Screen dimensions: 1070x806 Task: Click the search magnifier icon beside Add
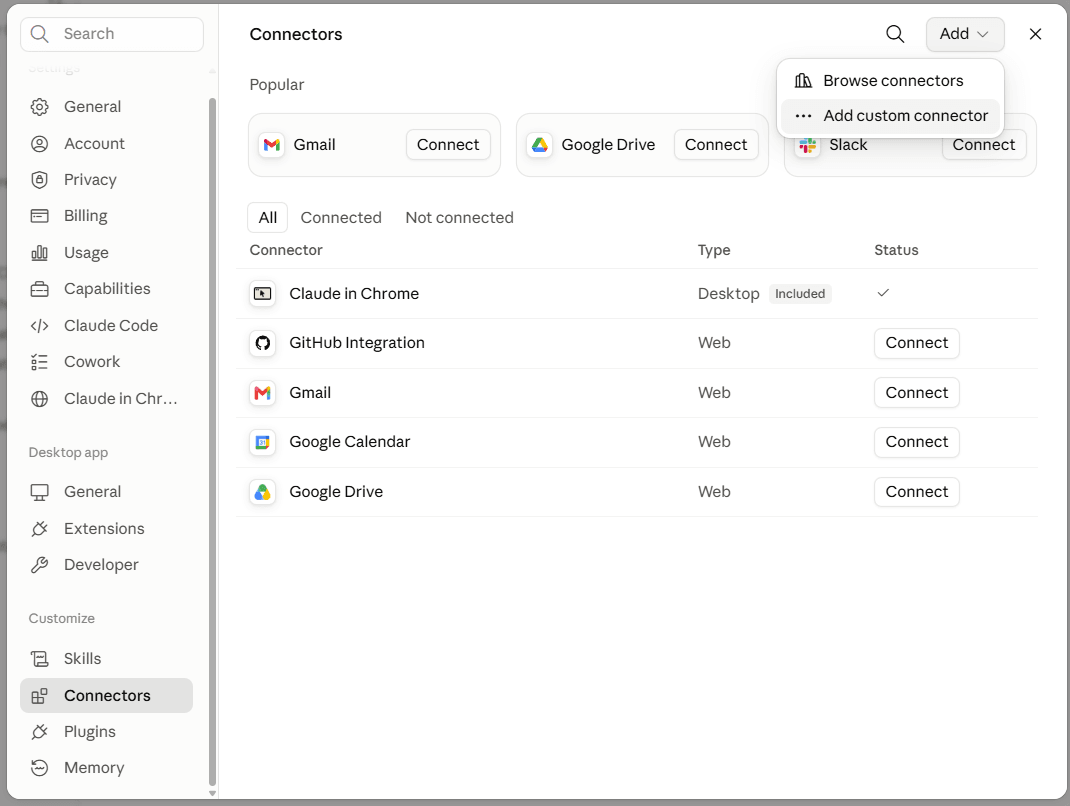[895, 34]
